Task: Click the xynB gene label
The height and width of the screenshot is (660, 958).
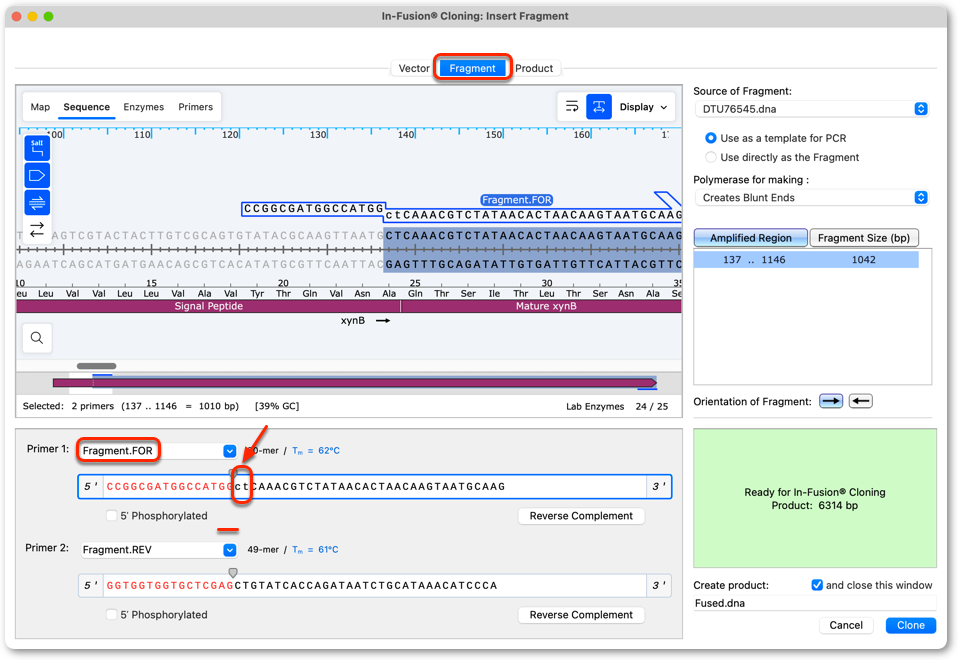Action: tap(353, 321)
